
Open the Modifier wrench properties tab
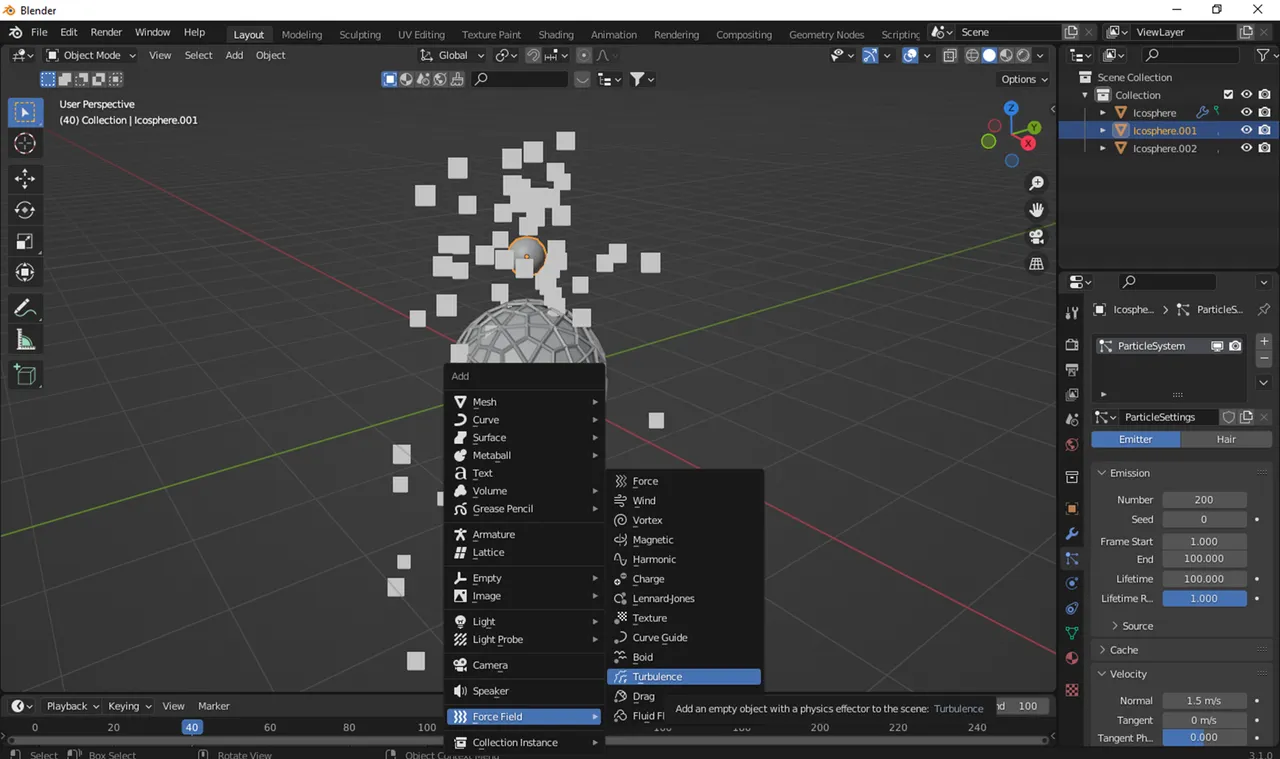click(x=1072, y=534)
